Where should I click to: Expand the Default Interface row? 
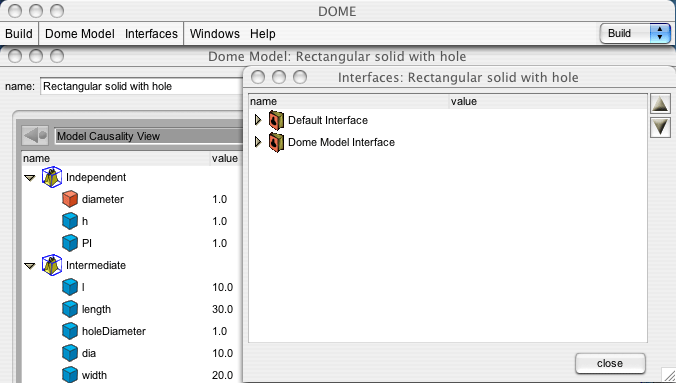258,120
